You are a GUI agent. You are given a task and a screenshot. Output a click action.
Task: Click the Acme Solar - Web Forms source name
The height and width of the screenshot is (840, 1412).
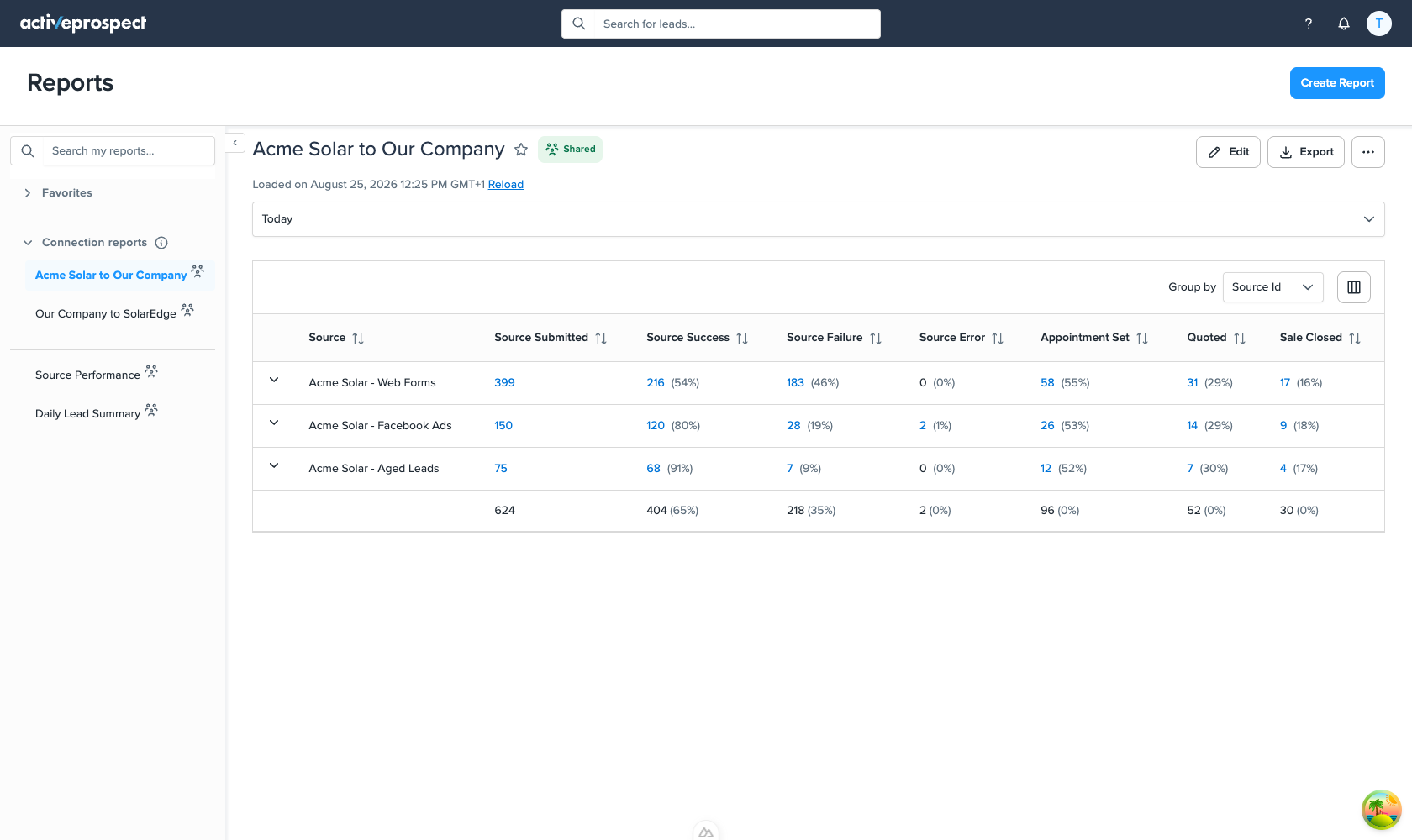click(372, 383)
